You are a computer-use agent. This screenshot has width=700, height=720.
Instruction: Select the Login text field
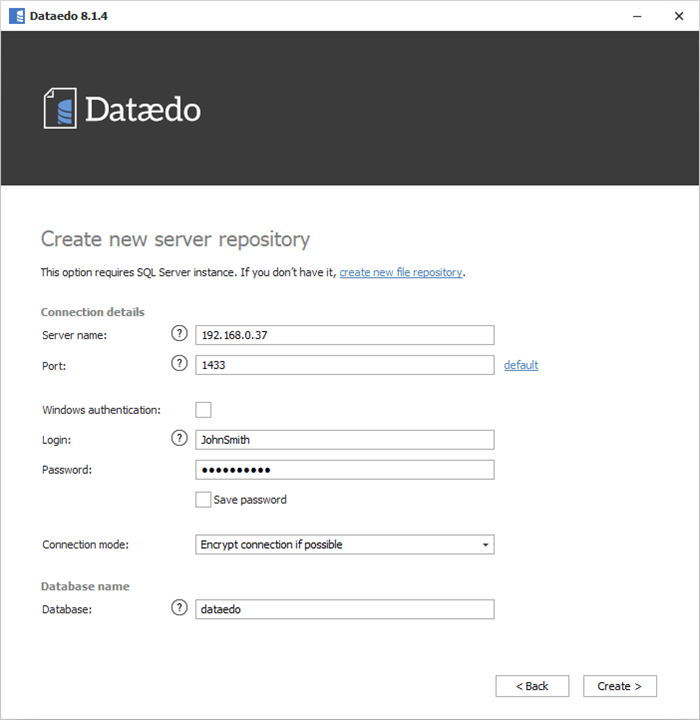click(x=345, y=440)
